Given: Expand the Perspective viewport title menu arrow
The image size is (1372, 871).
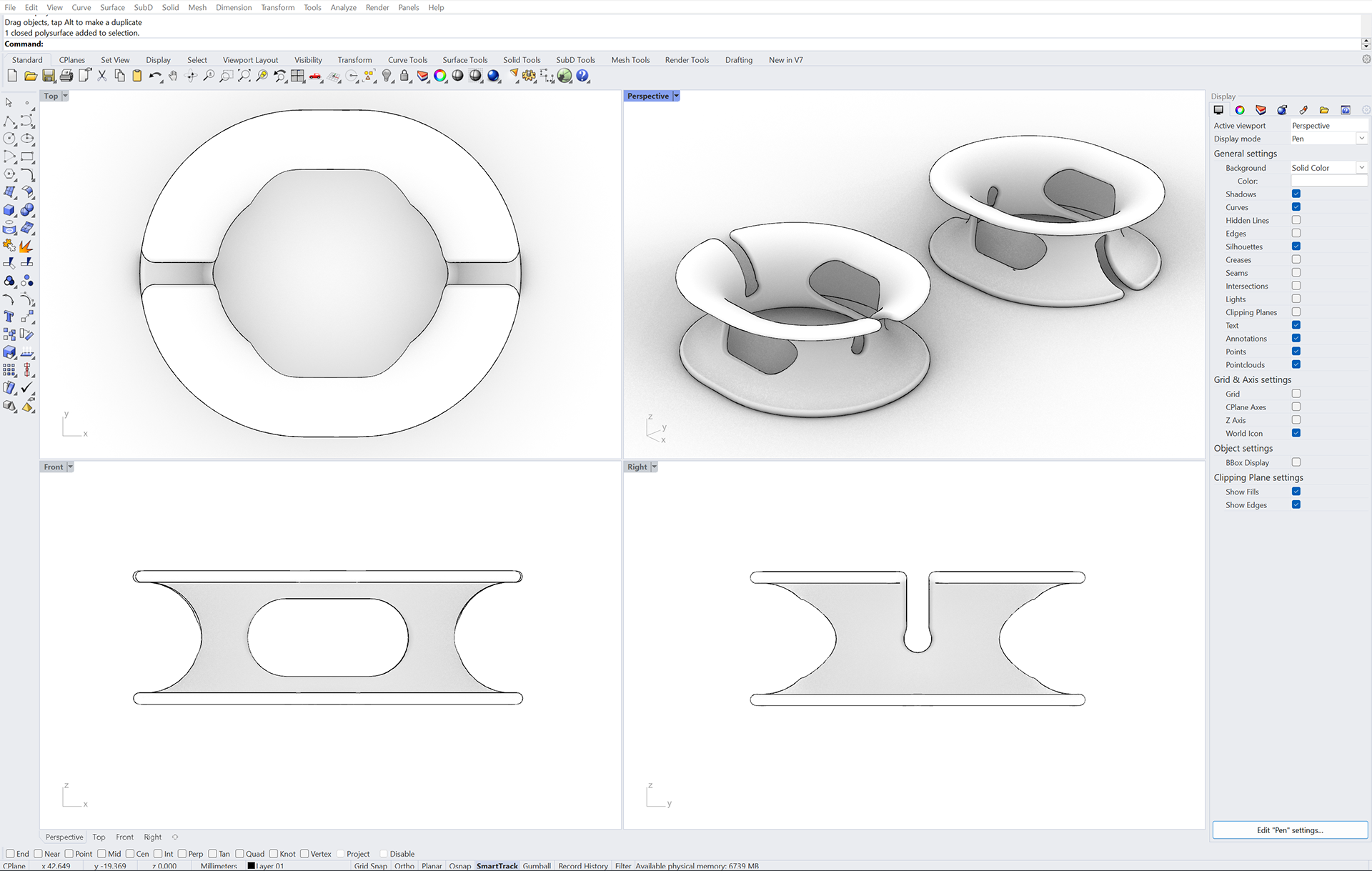Looking at the screenshot, I should point(676,96).
